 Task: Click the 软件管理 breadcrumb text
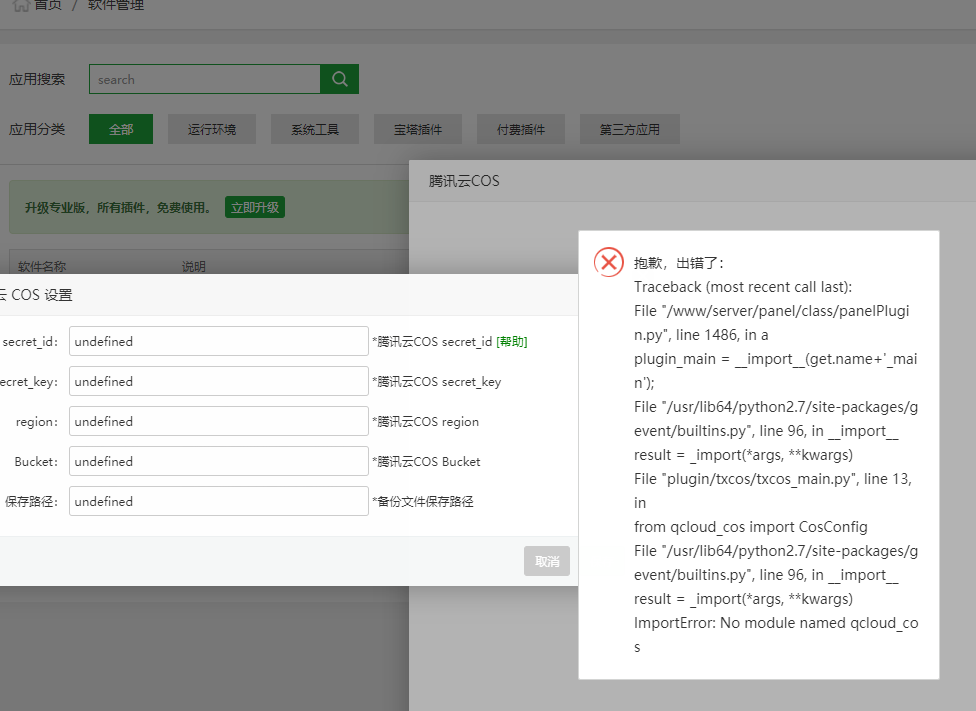pos(116,5)
